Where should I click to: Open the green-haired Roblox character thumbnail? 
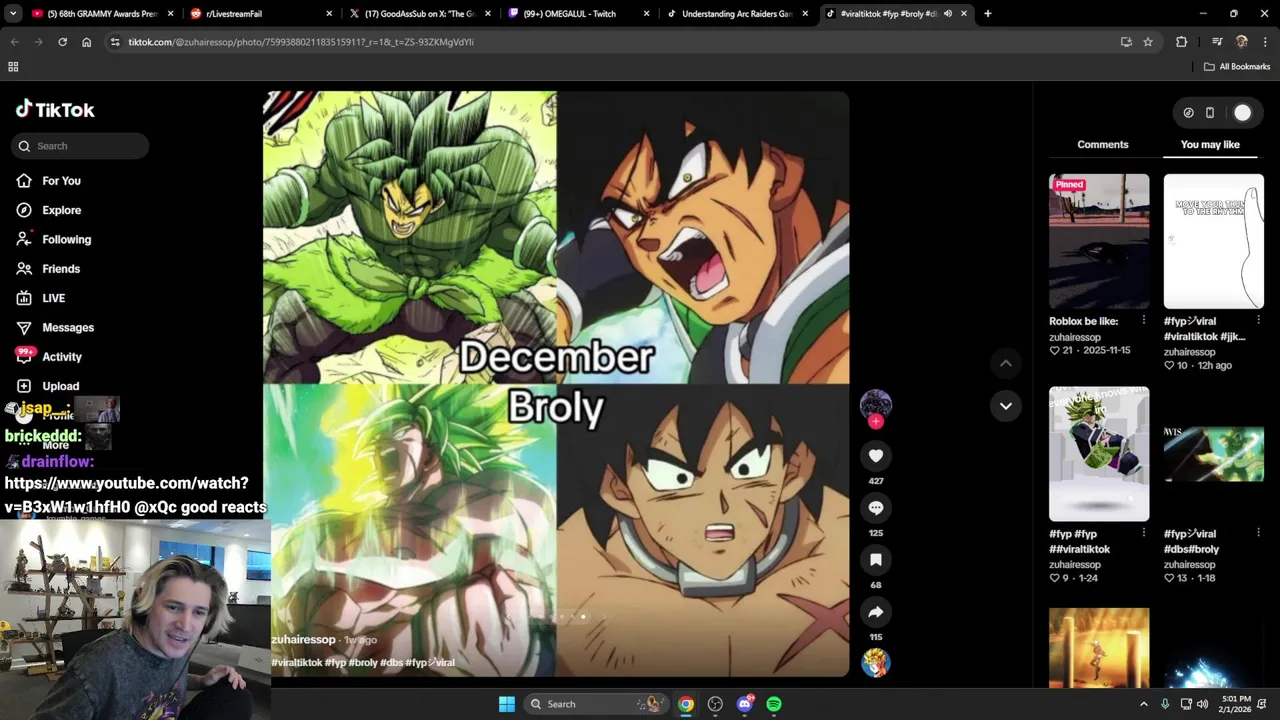(x=1099, y=454)
